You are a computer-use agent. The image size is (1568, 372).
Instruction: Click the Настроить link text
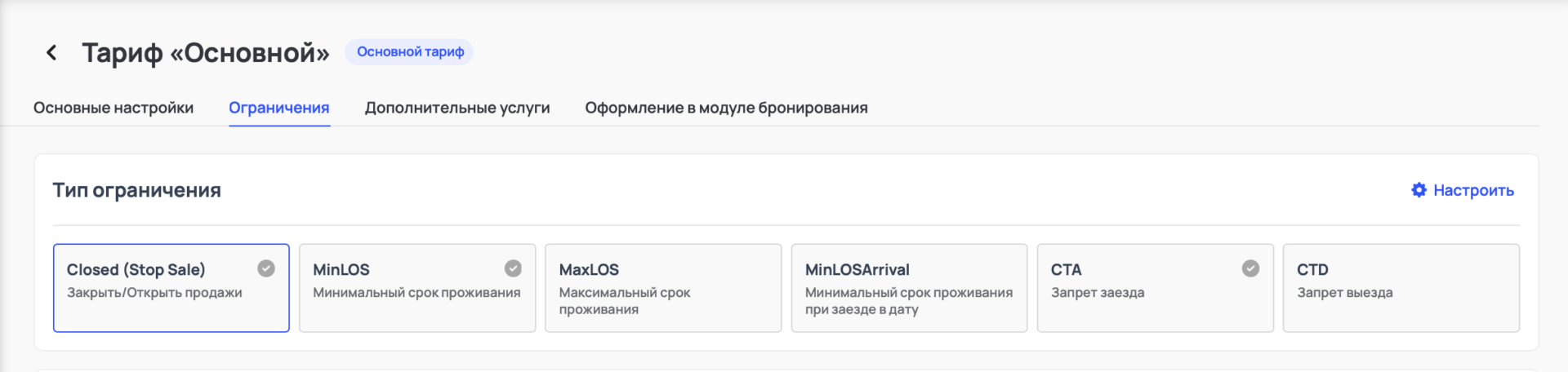(x=1473, y=190)
